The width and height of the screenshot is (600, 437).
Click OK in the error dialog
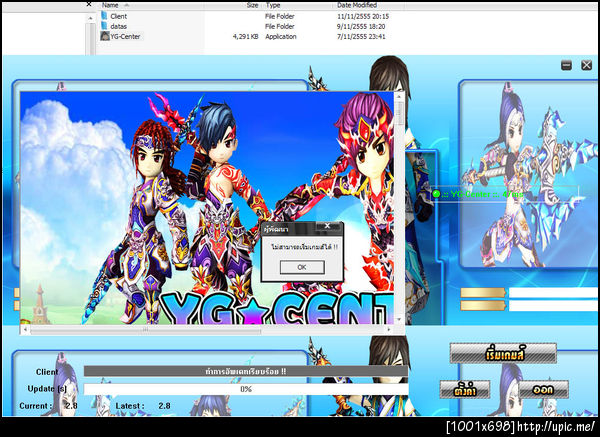302,267
